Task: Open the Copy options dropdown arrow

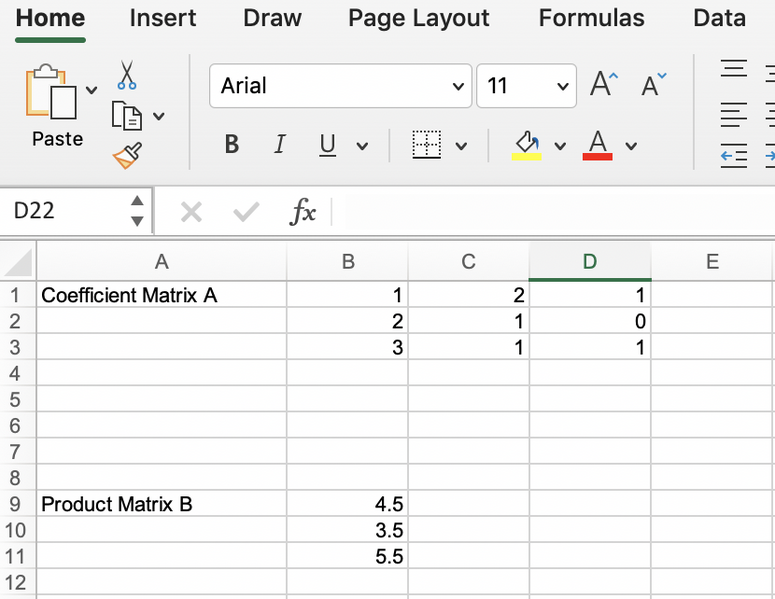Action: [158, 116]
